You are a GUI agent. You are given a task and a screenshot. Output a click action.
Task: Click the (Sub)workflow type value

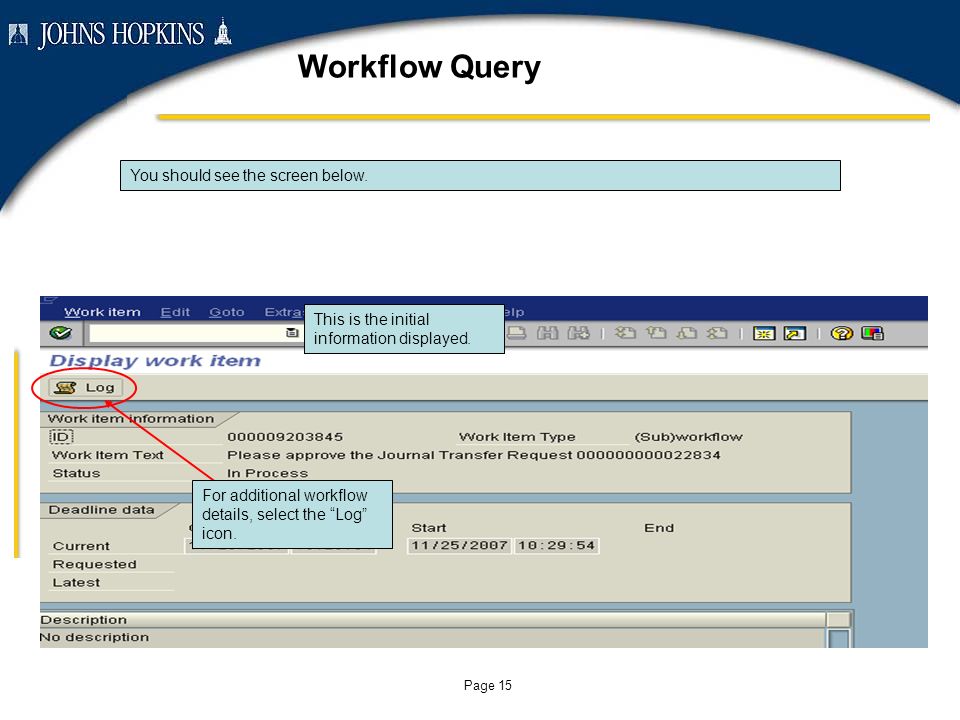click(688, 437)
